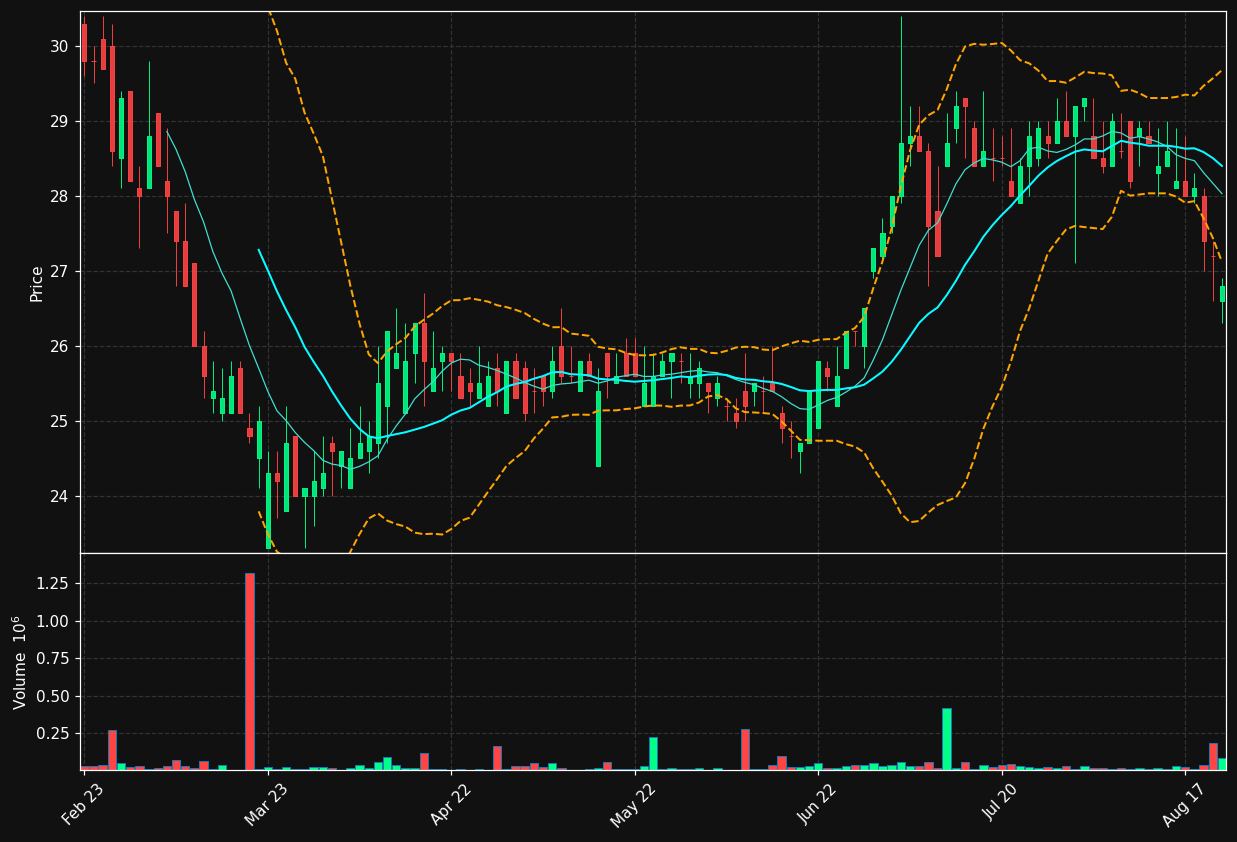
Task: Click the 0.25 volume axis label
Action: point(51,734)
